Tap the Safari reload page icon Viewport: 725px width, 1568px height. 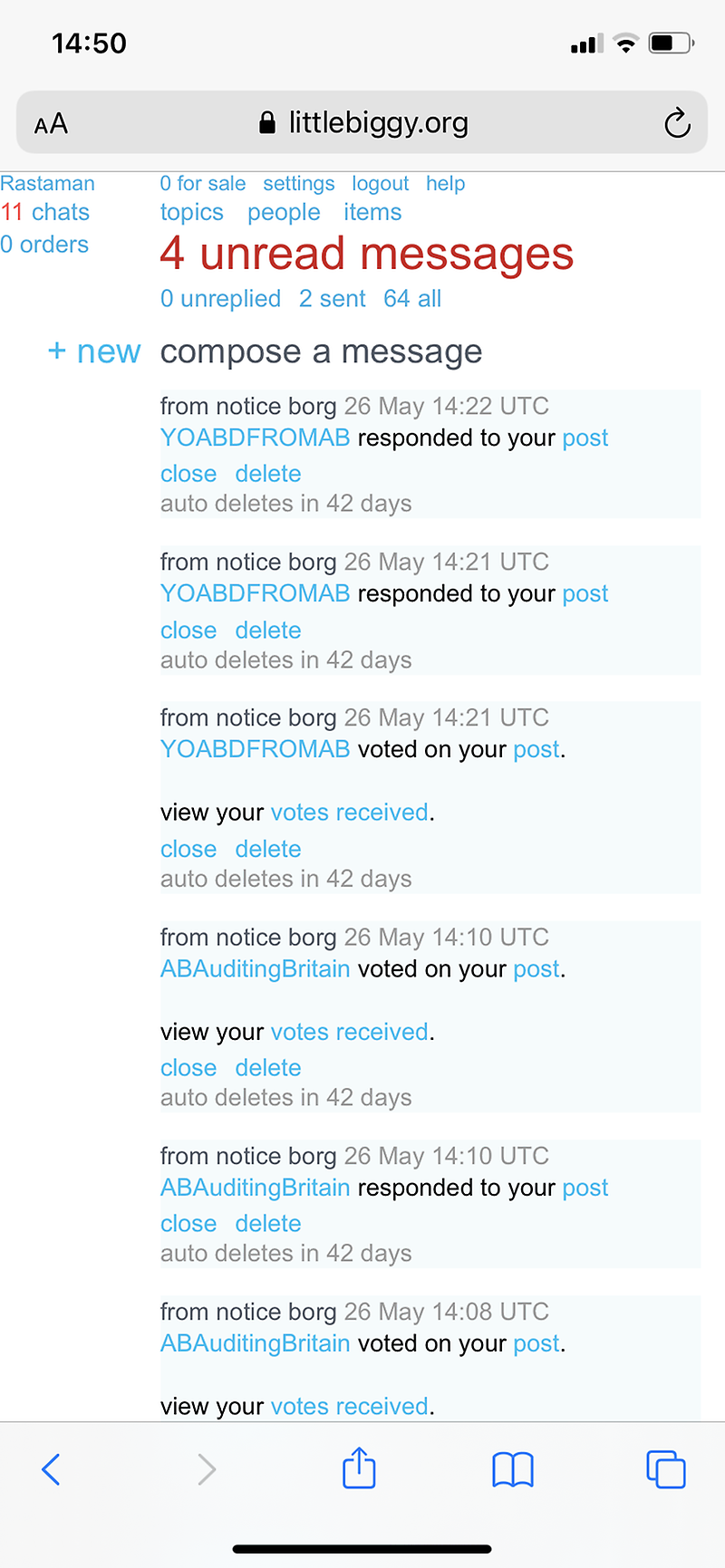tap(677, 123)
